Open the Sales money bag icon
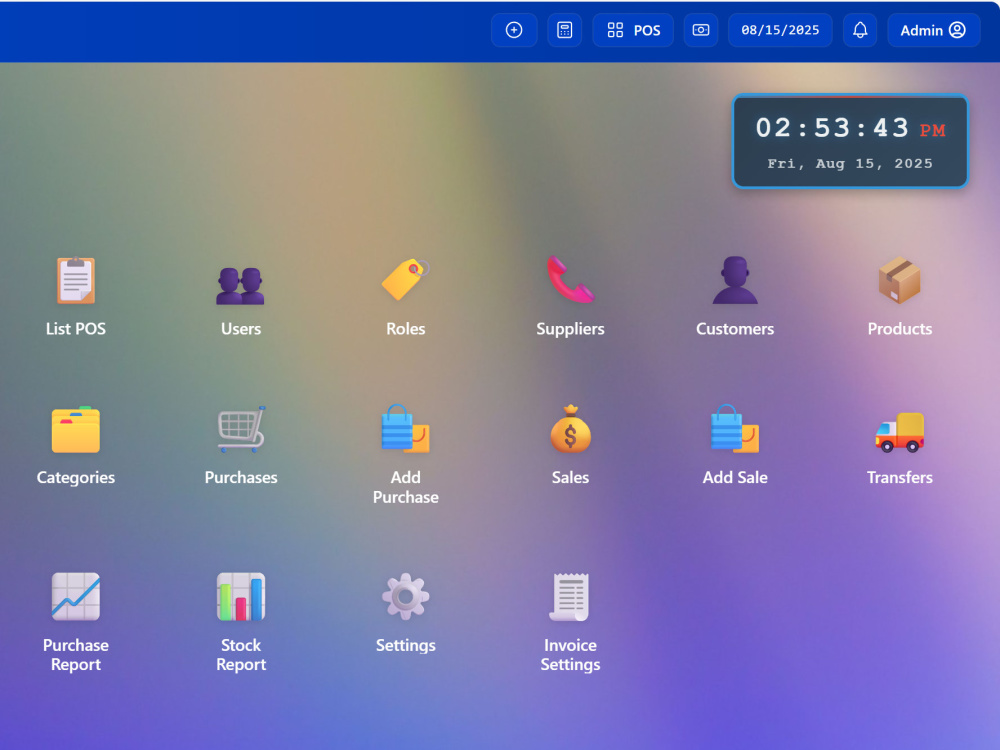The width and height of the screenshot is (1000, 750). click(570, 429)
